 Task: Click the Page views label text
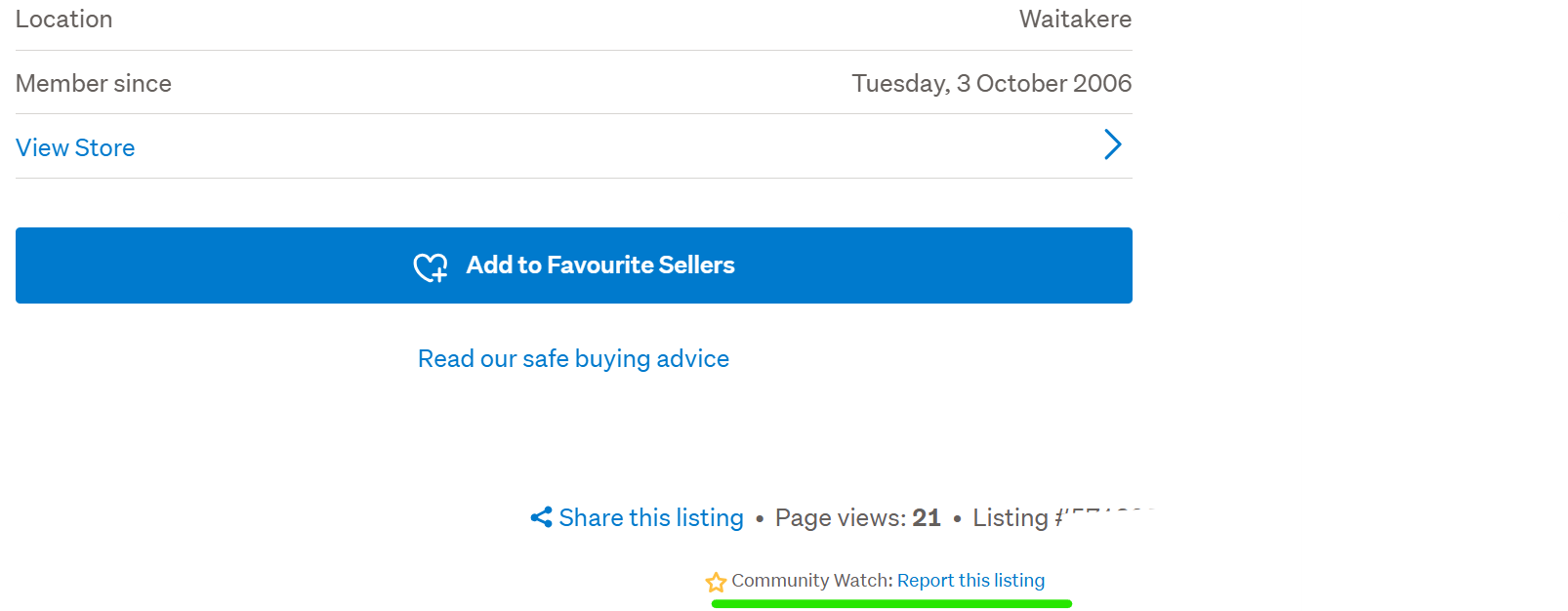[840, 517]
